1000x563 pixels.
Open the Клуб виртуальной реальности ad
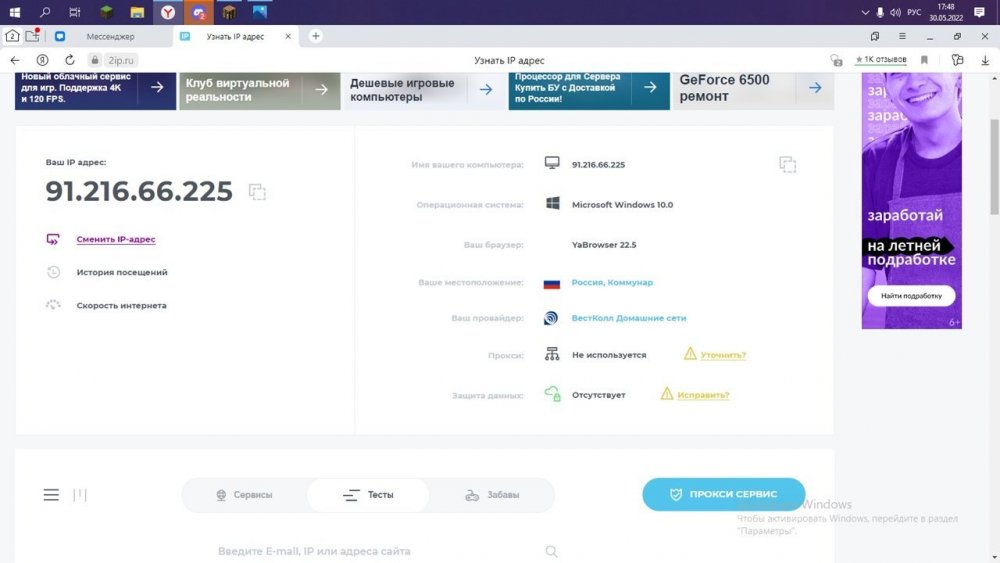pyautogui.click(x=260, y=91)
